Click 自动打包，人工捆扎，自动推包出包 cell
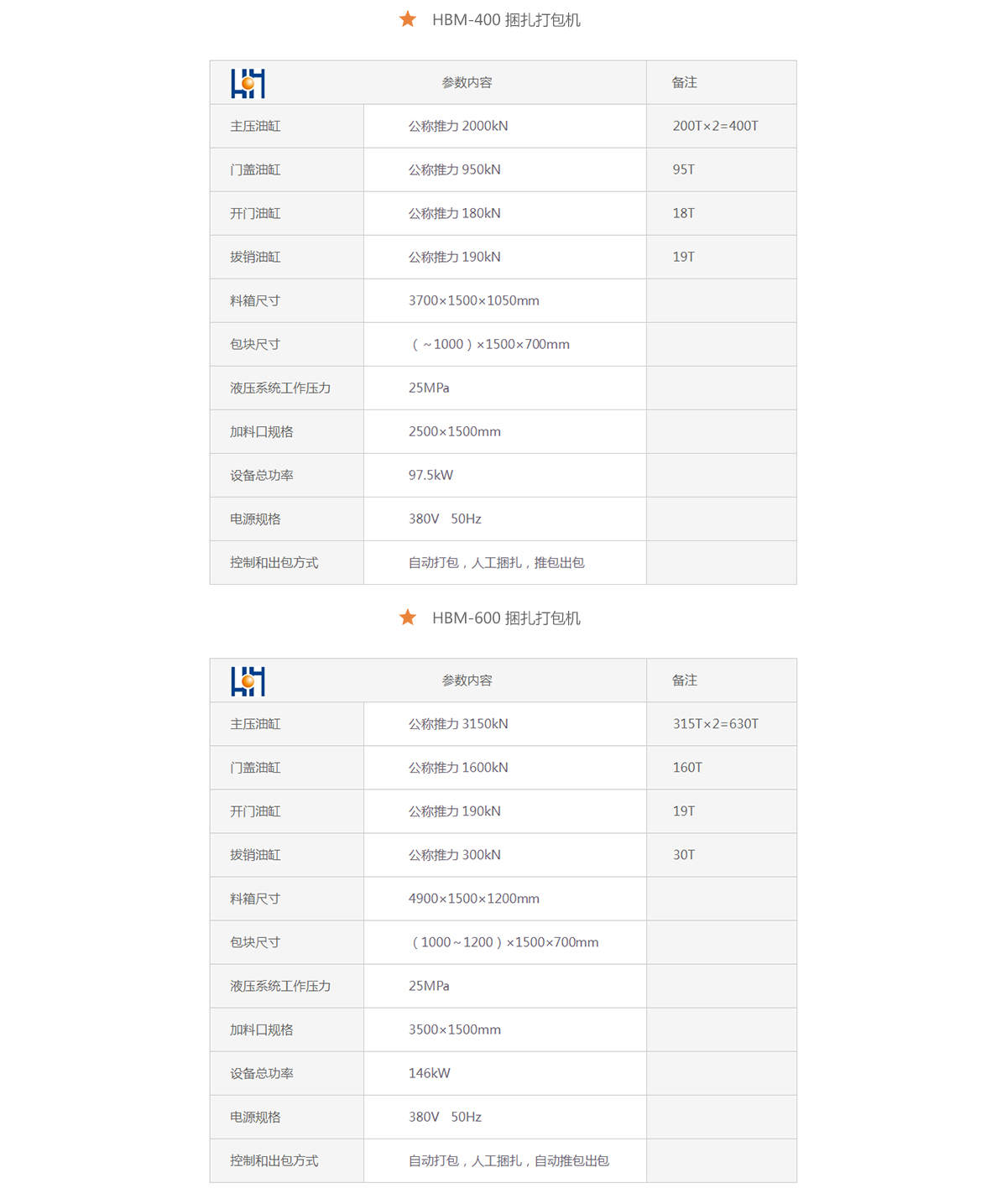Image resolution: width=1007 pixels, height=1204 pixels. [x=509, y=1160]
